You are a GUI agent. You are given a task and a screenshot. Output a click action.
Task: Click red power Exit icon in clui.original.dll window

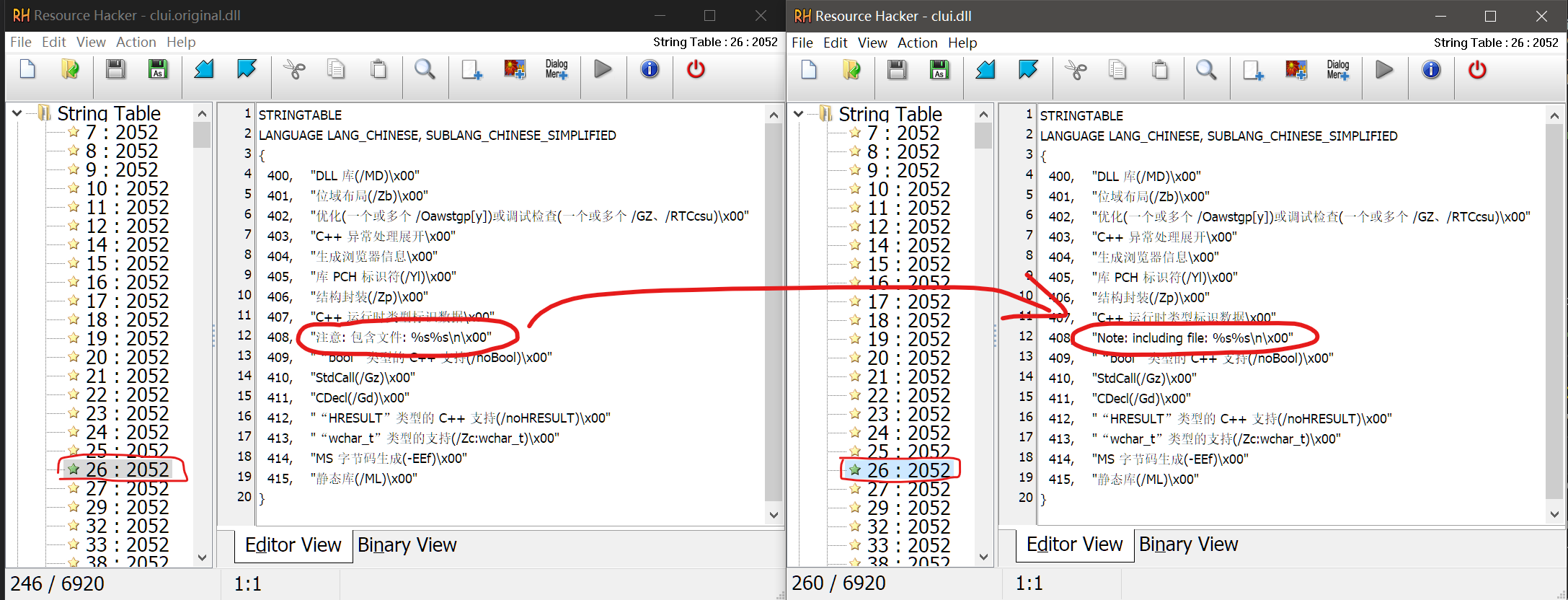point(696,70)
